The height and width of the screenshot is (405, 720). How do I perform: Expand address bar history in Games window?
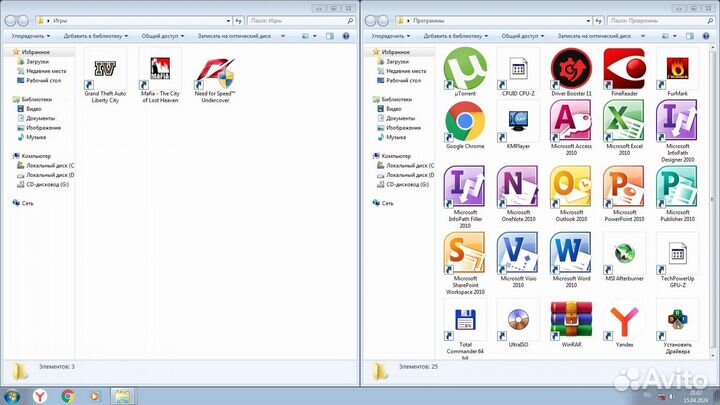coord(228,21)
